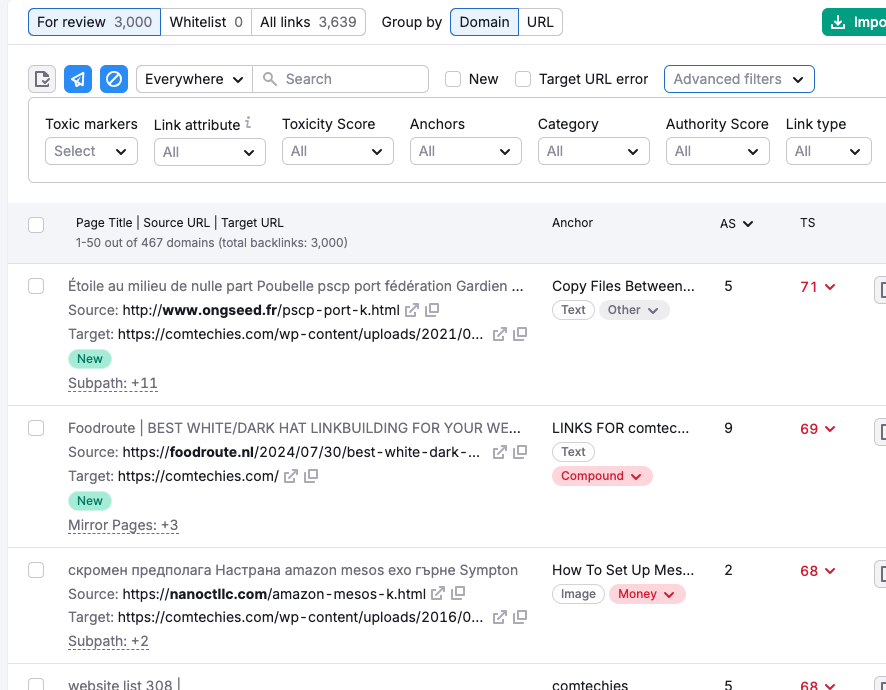886x690 pixels.
Task: Check the checkbox for the Foodroute row
Action: pyautogui.click(x=36, y=427)
